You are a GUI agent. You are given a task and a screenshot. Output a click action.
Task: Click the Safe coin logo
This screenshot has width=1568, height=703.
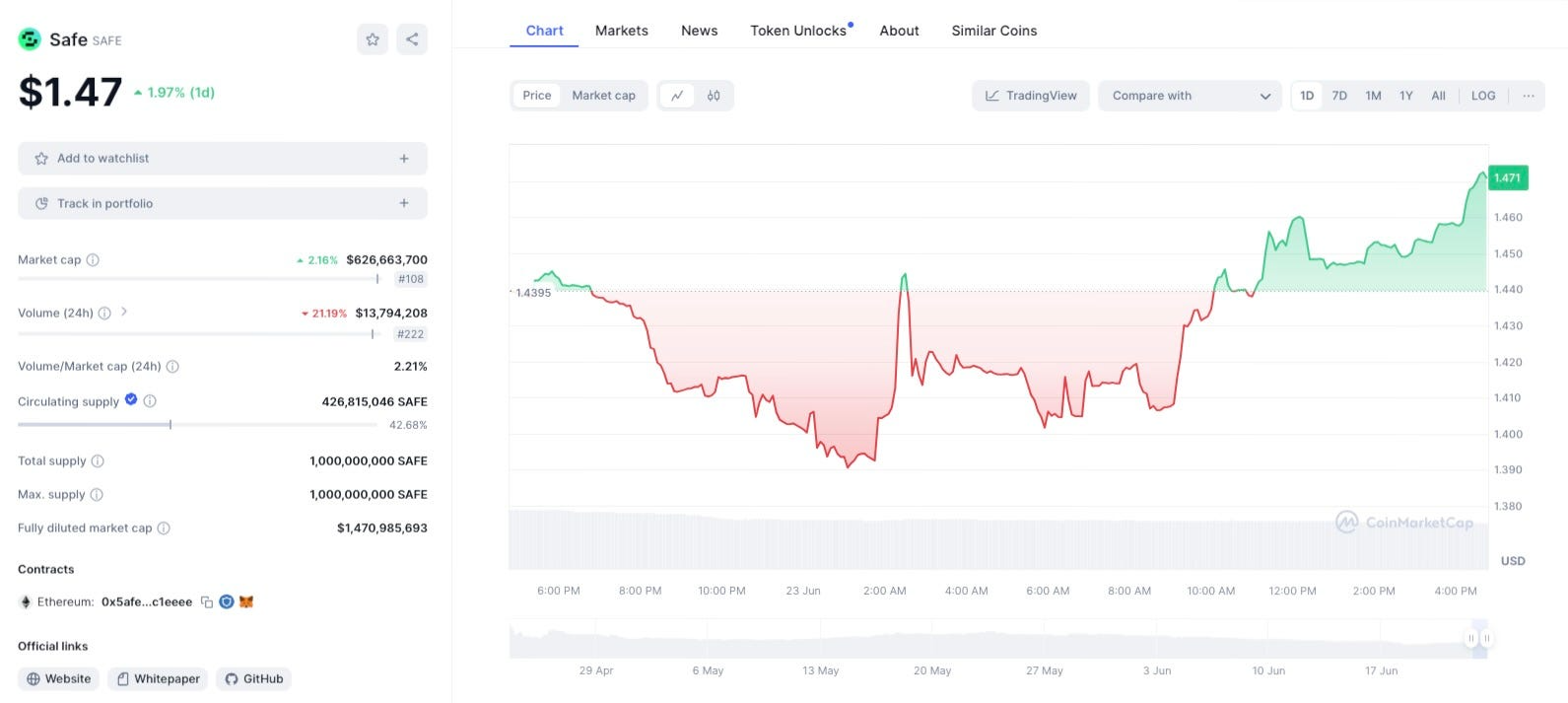(x=30, y=39)
